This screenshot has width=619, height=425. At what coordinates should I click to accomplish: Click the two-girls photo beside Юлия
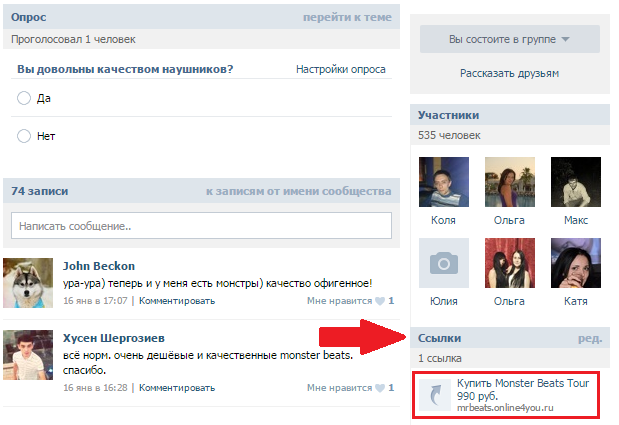click(x=510, y=263)
